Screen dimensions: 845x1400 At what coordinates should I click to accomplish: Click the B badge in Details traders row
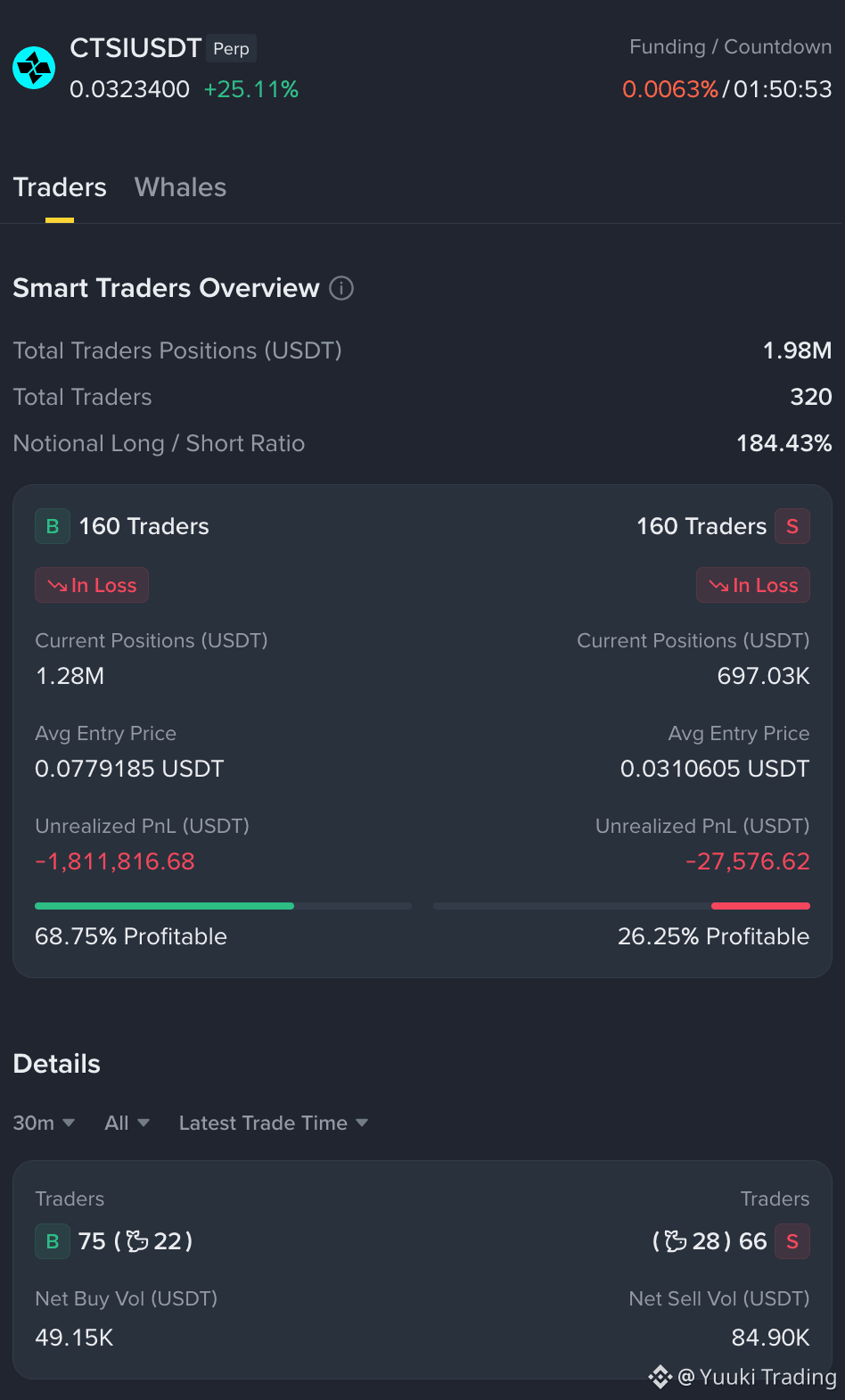[53, 1241]
